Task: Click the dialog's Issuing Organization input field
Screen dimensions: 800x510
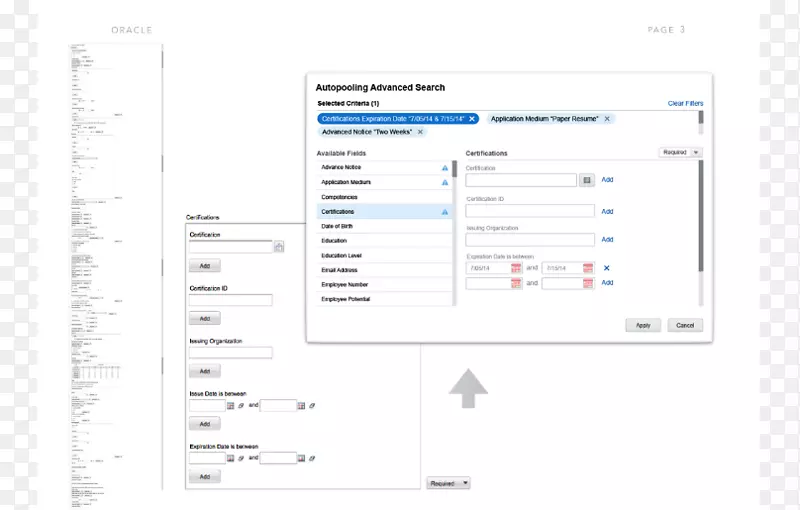Action: 530,240
